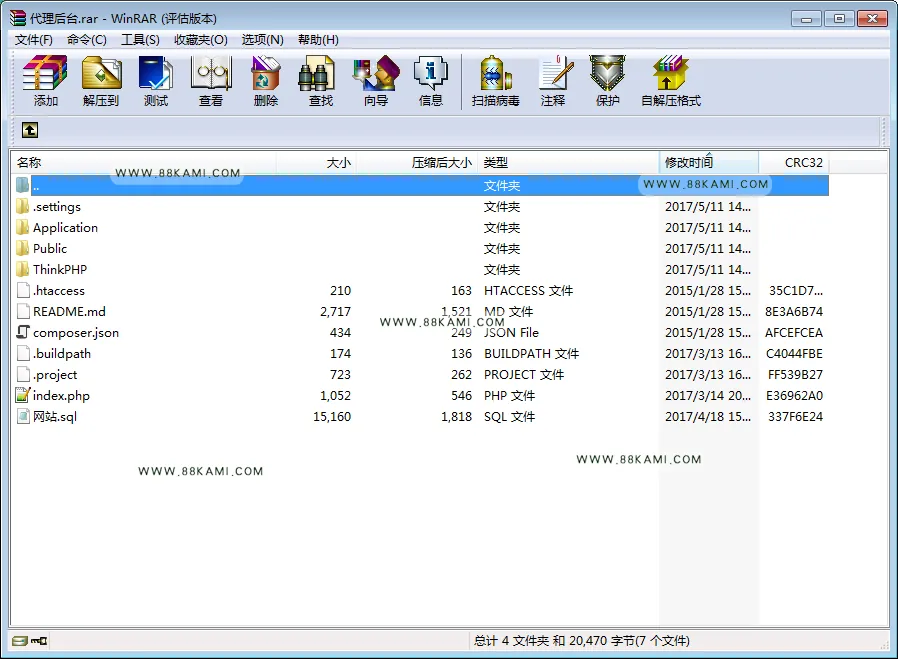Click the 删除 (Delete) icon
The height and width of the screenshot is (659, 898).
pos(266,81)
